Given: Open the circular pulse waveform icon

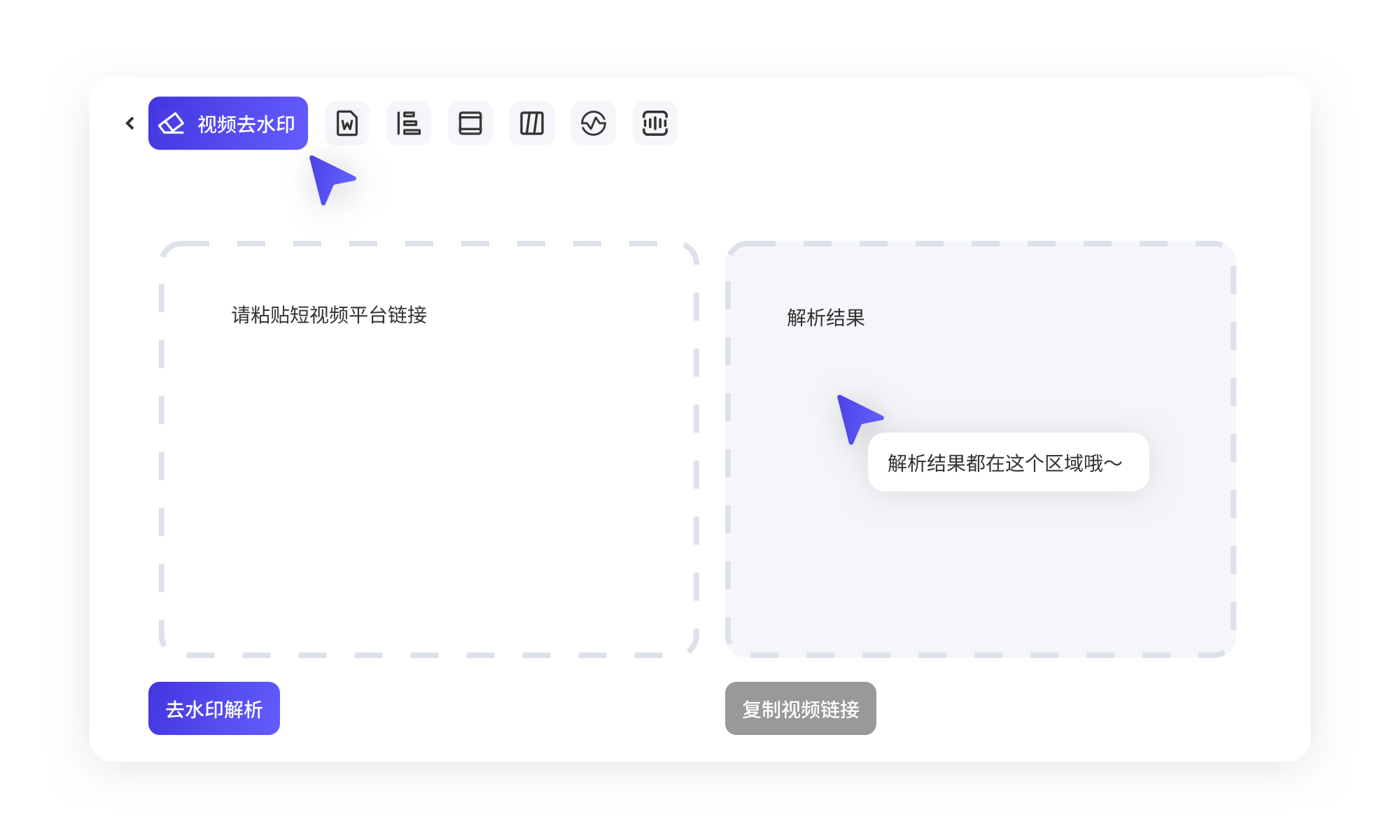Looking at the screenshot, I should pos(594,123).
